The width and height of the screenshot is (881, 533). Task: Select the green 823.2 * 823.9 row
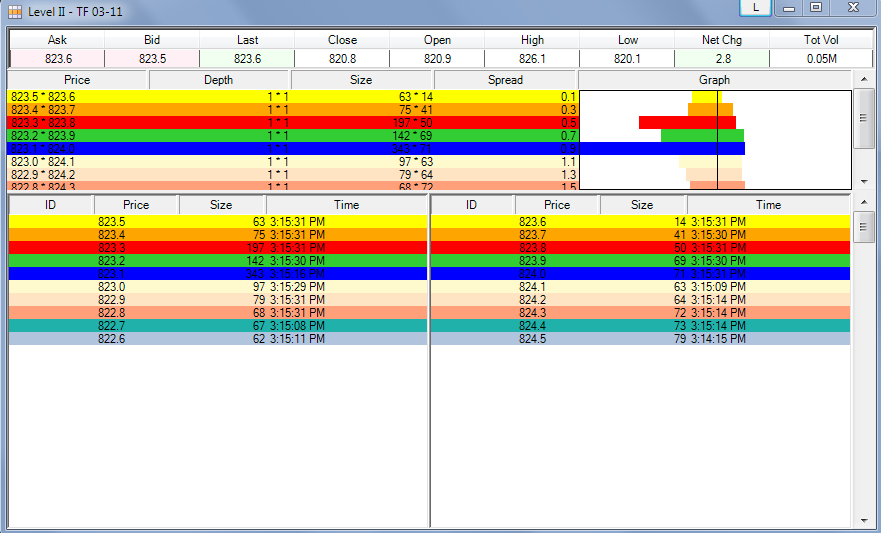pos(293,135)
